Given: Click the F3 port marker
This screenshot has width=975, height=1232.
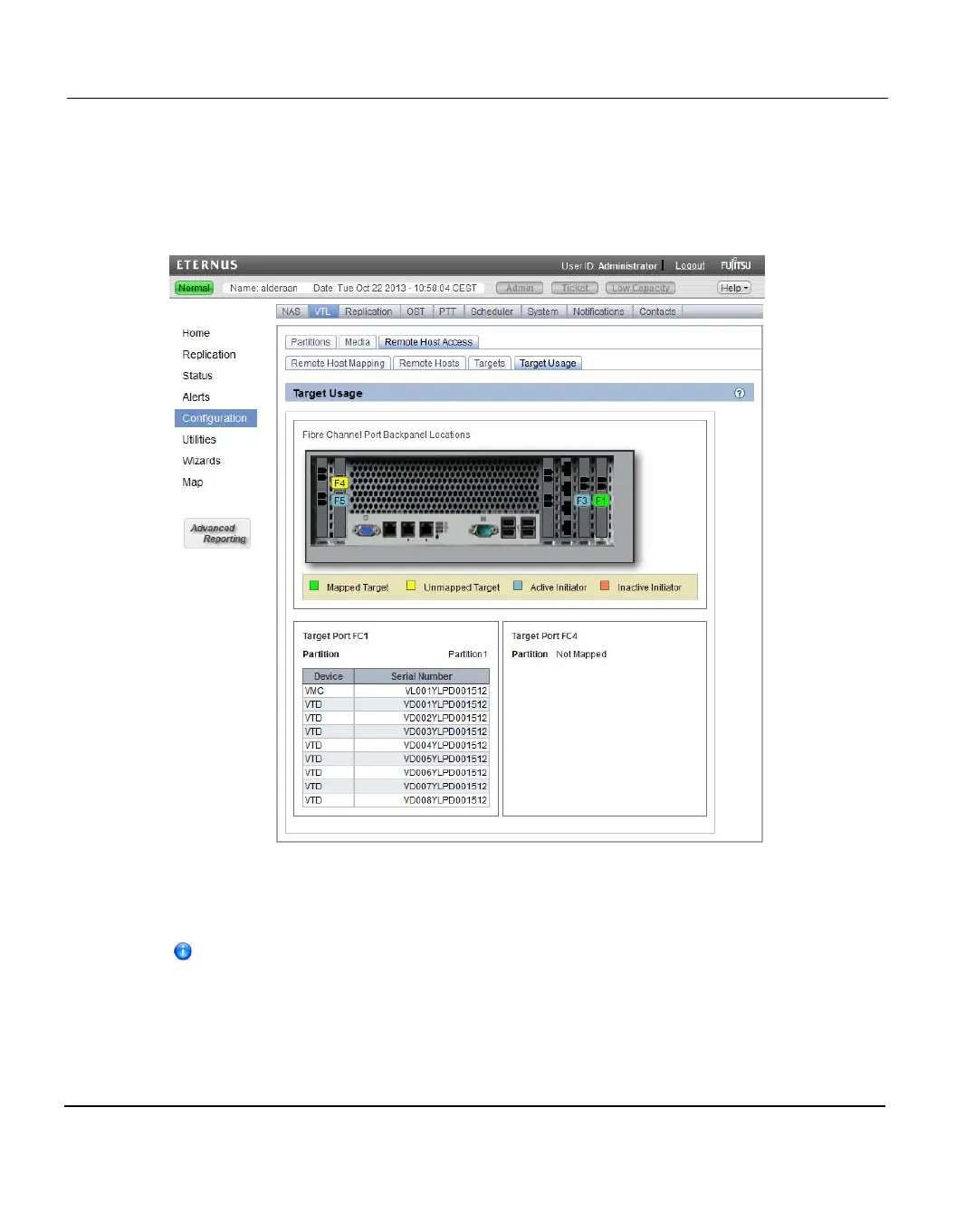Looking at the screenshot, I should click(x=582, y=500).
